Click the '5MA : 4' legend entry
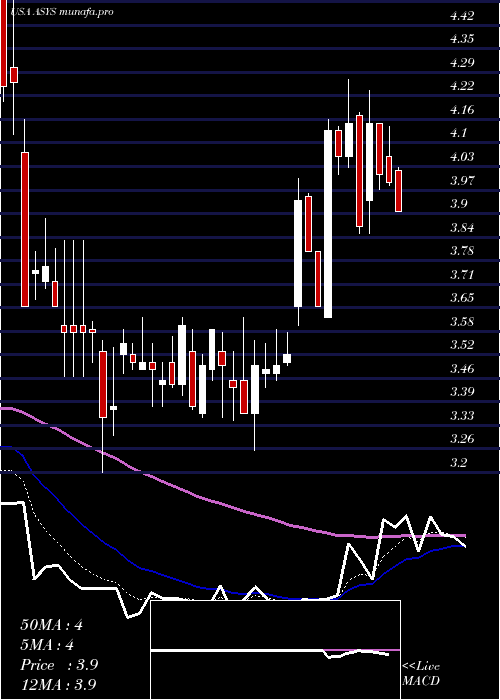This screenshot has width=500, height=700. pyautogui.click(x=46, y=645)
